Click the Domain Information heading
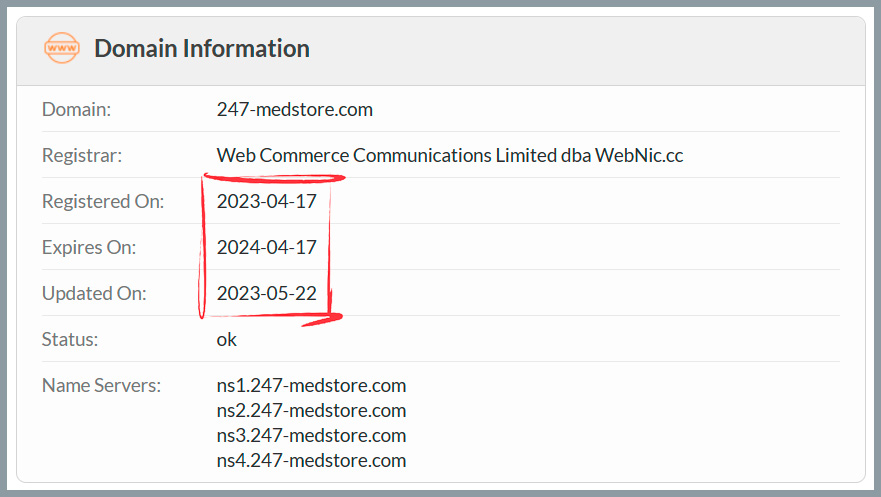881x497 pixels. (202, 48)
